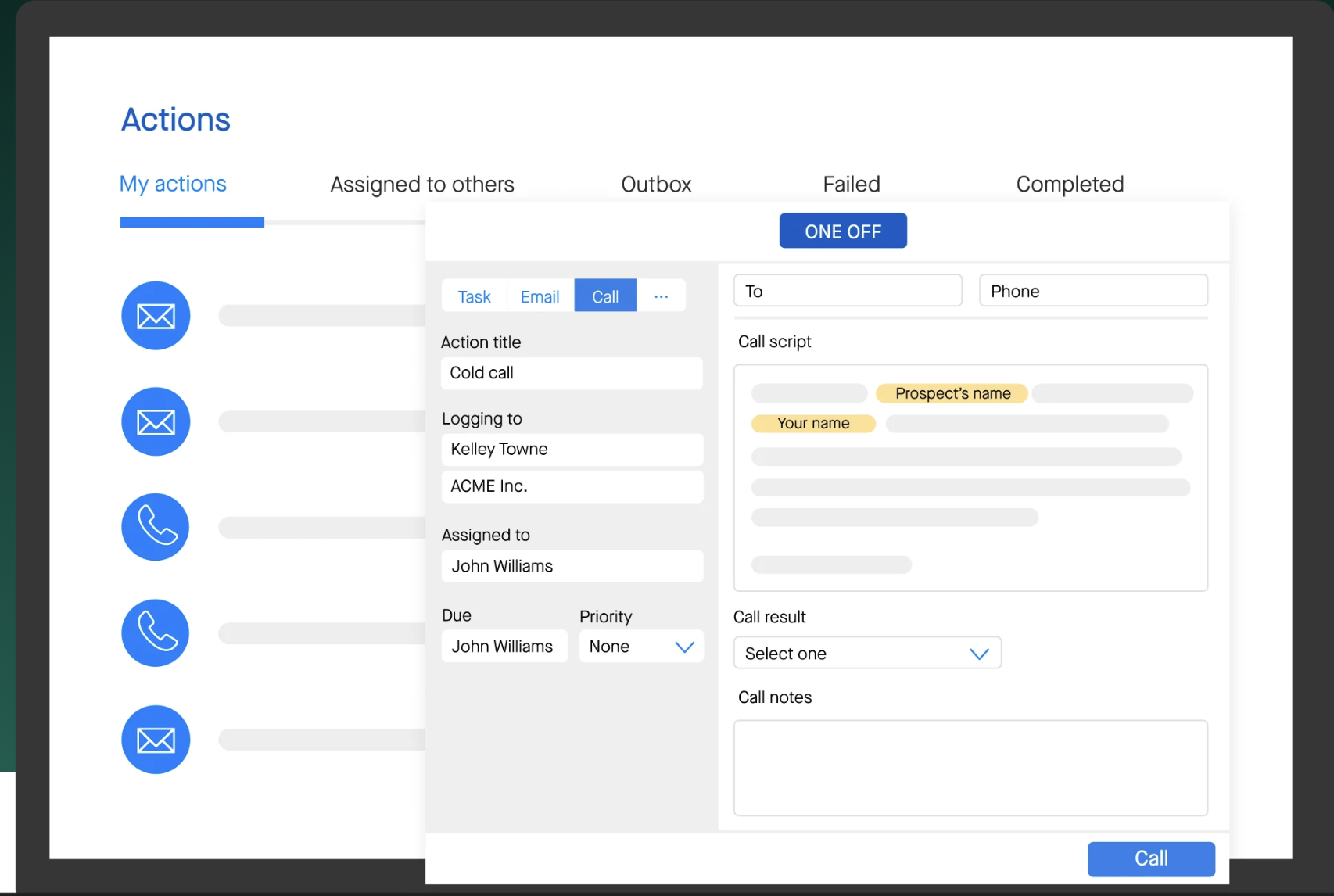Switch to My actions tab
The image size is (1334, 896).
173,184
